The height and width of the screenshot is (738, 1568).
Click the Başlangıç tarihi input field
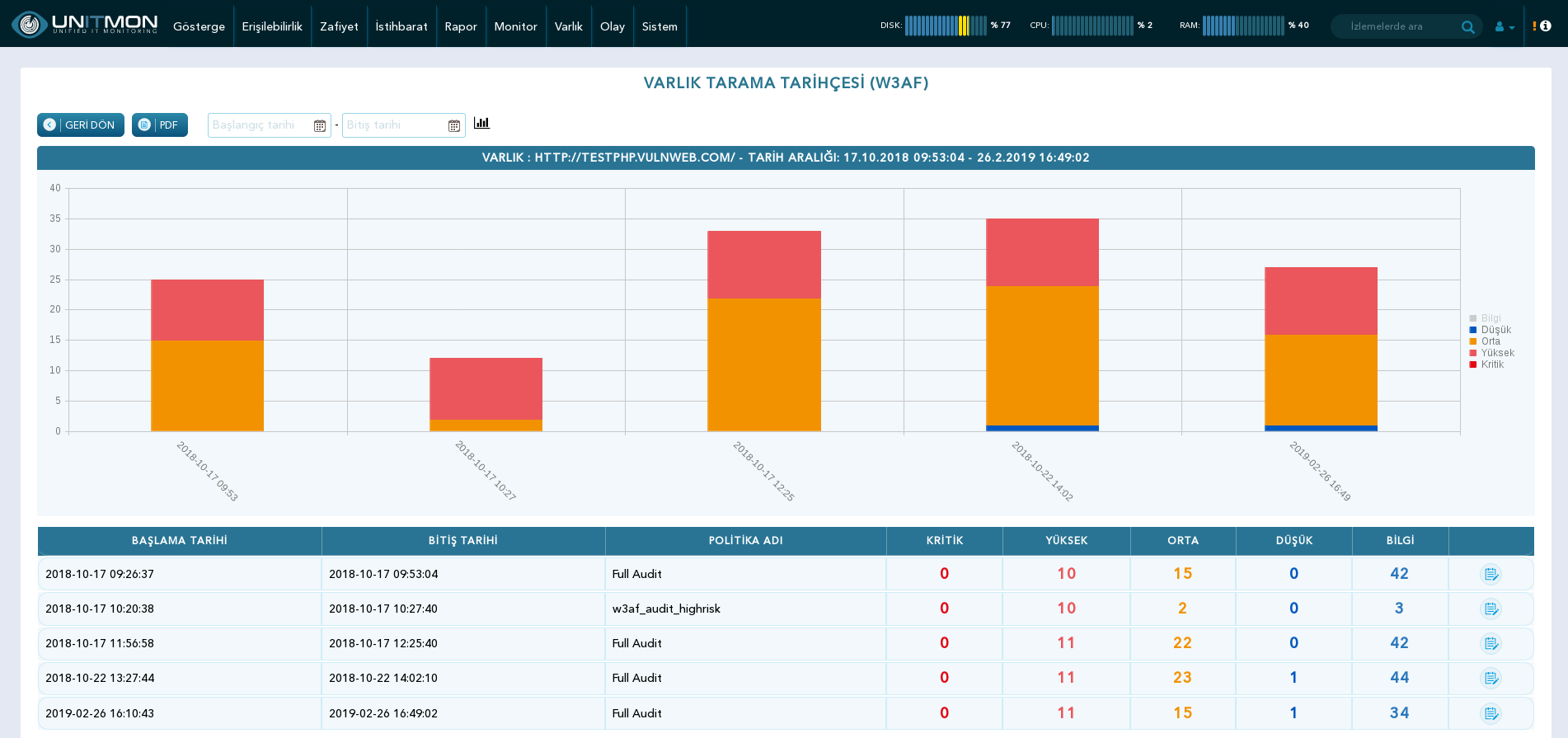[269, 125]
